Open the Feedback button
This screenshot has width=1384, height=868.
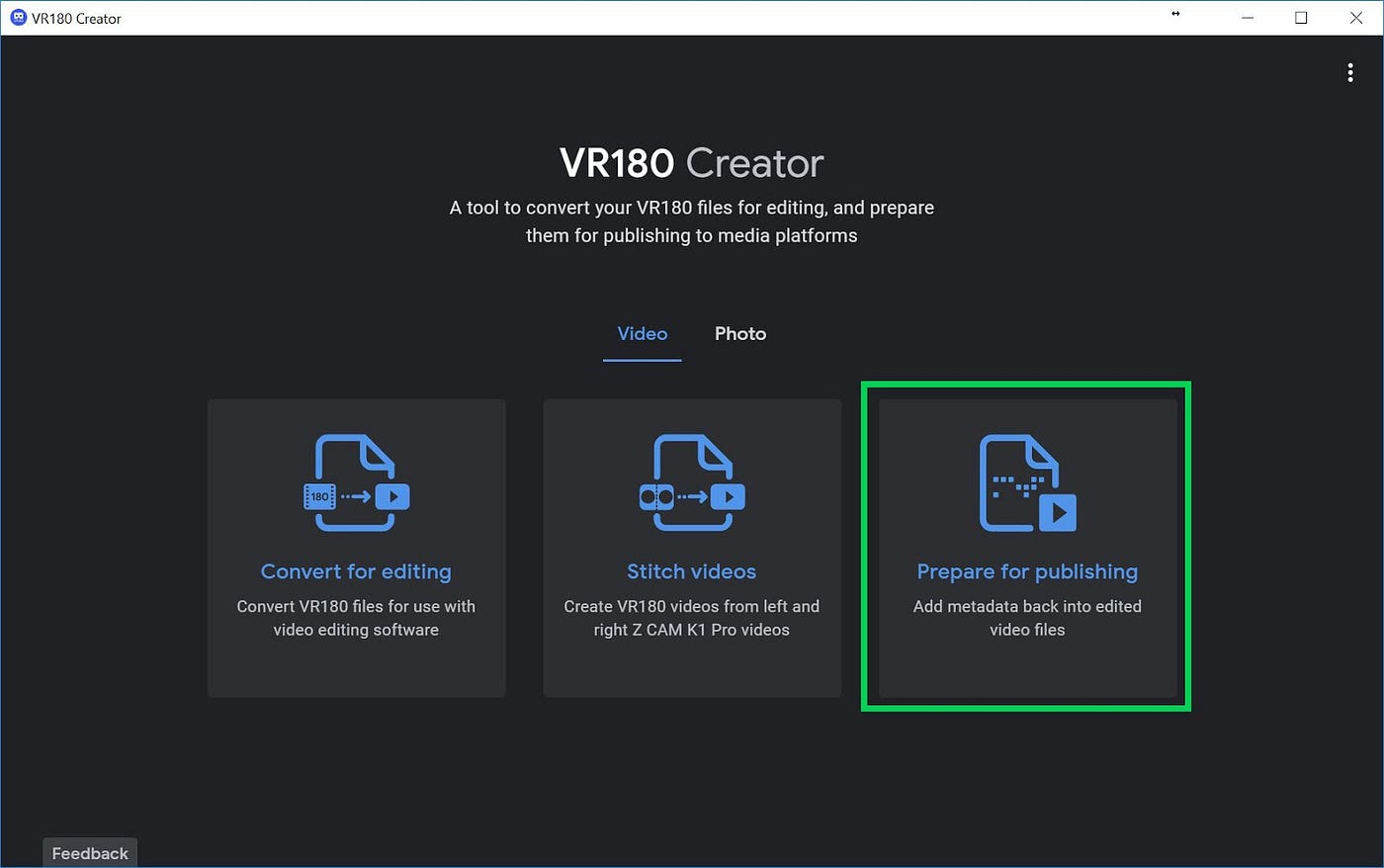pyautogui.click(x=90, y=853)
